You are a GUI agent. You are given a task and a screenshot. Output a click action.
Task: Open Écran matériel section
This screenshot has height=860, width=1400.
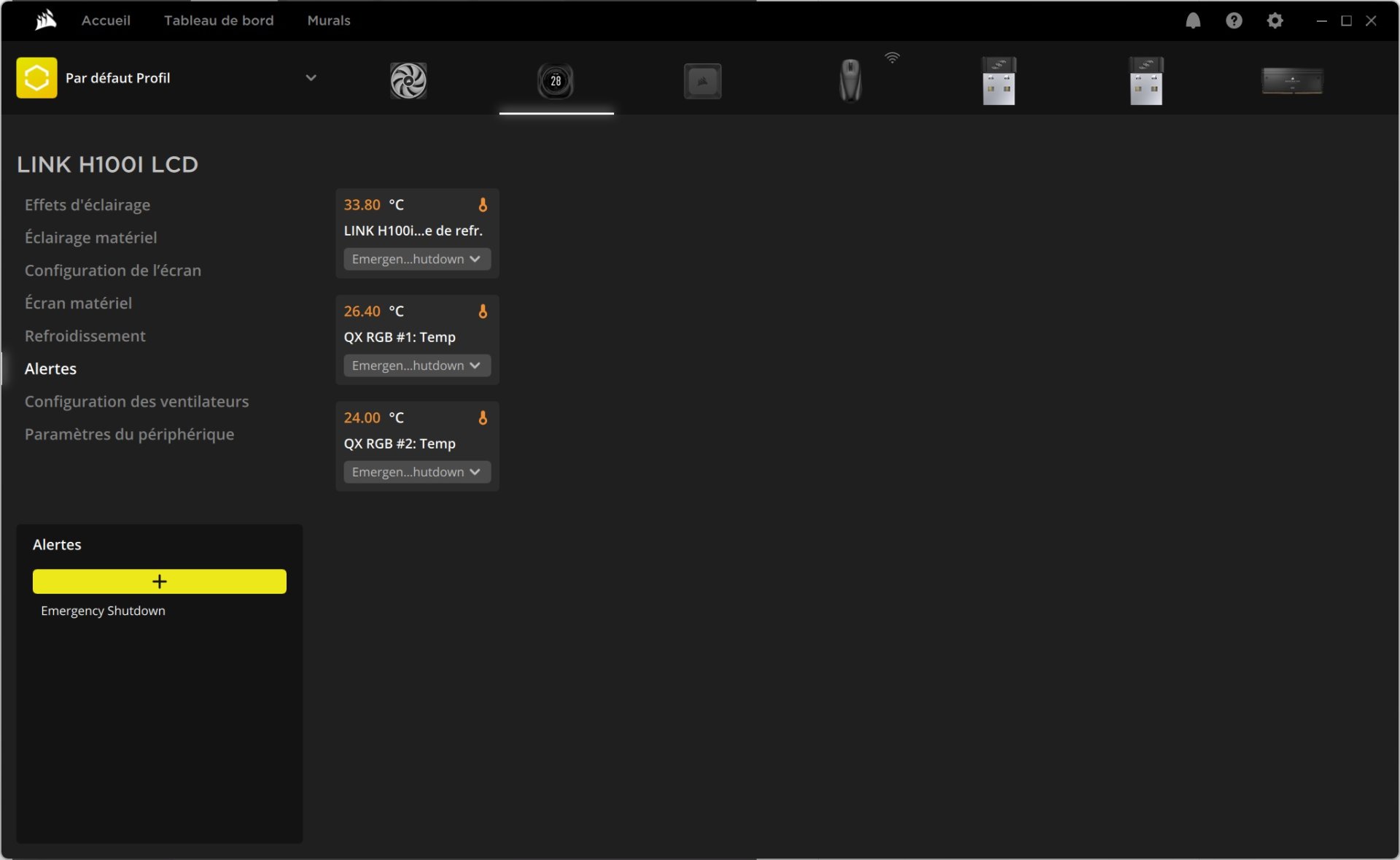click(78, 303)
